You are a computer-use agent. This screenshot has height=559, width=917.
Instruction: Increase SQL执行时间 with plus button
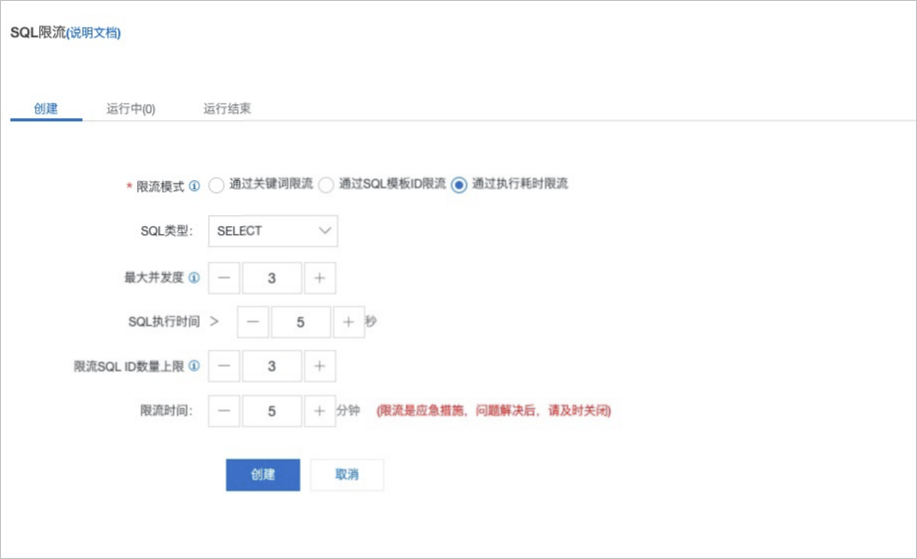(349, 322)
